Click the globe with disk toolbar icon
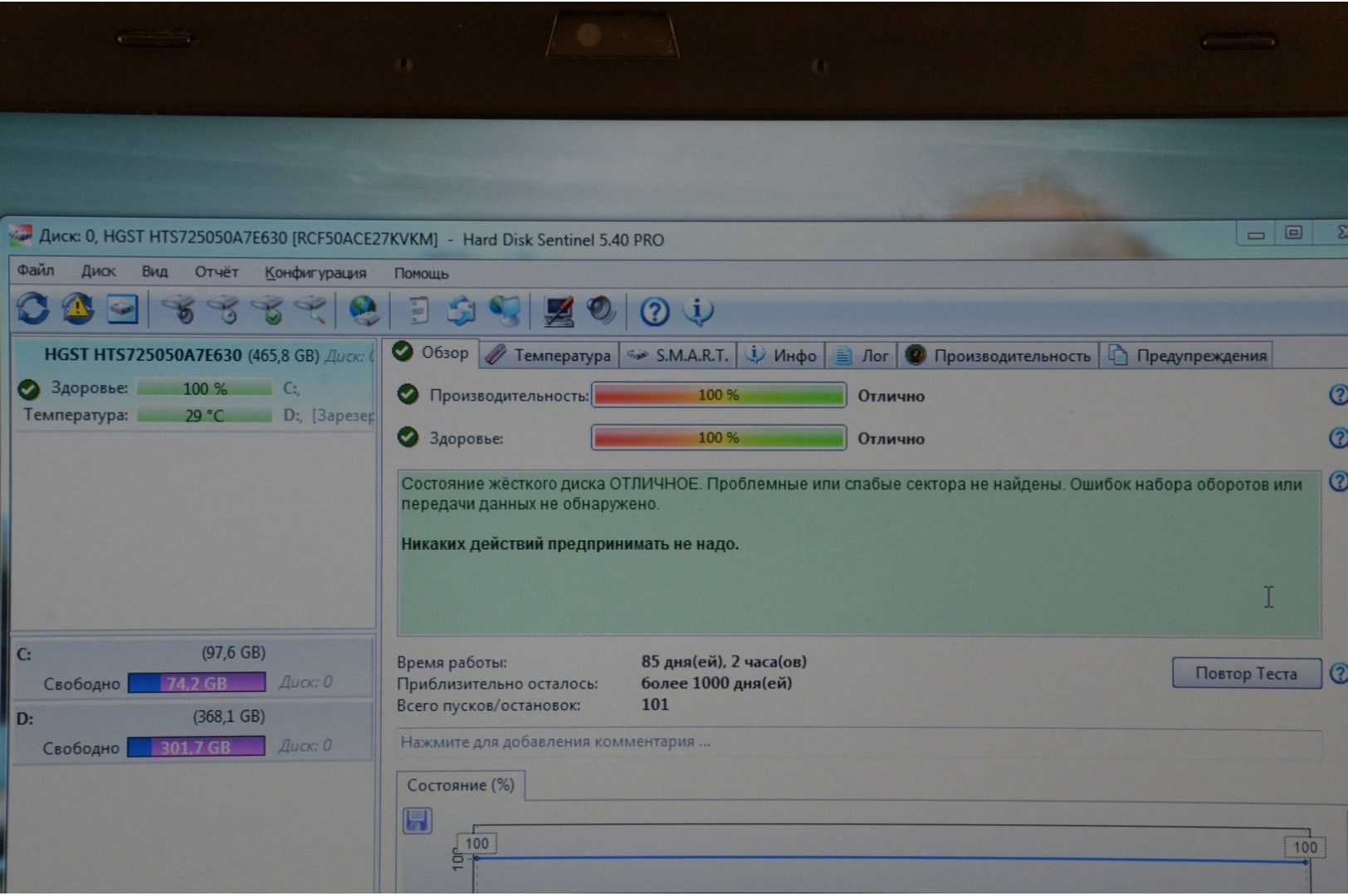 click(364, 310)
